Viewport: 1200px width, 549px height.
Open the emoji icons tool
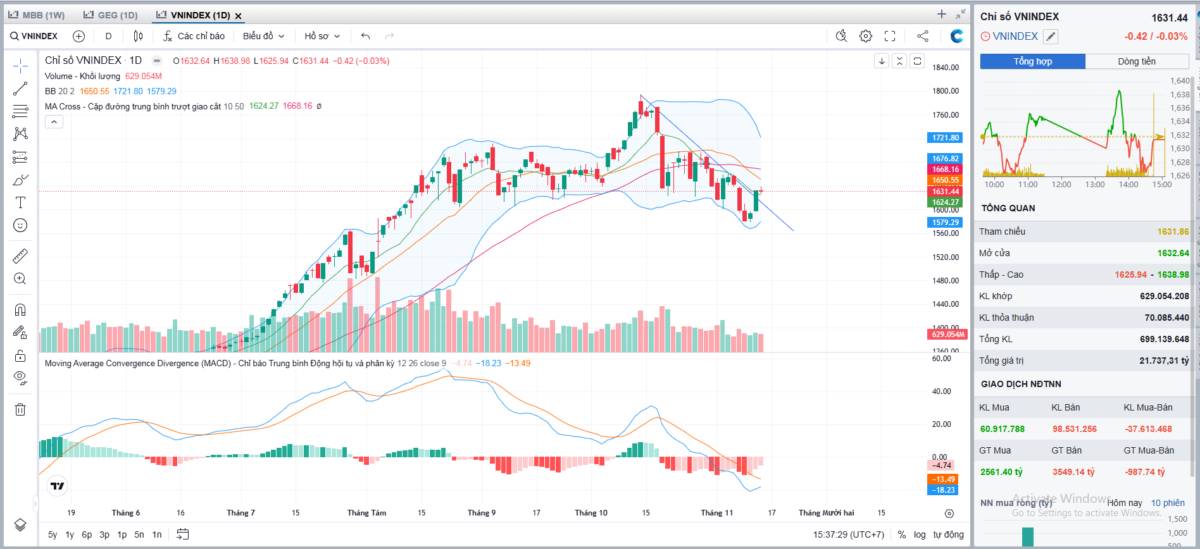coord(20,225)
